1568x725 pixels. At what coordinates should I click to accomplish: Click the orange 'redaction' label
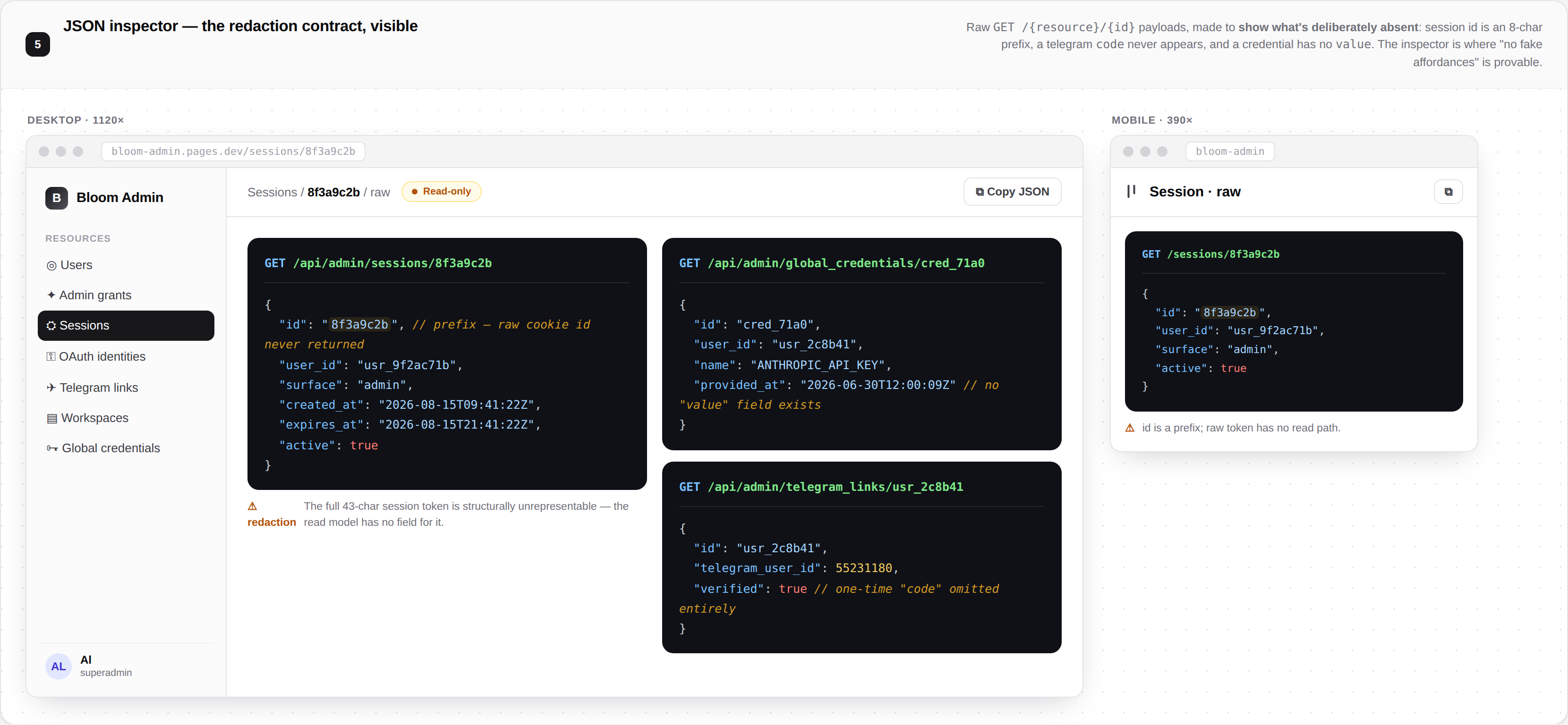[x=272, y=523]
